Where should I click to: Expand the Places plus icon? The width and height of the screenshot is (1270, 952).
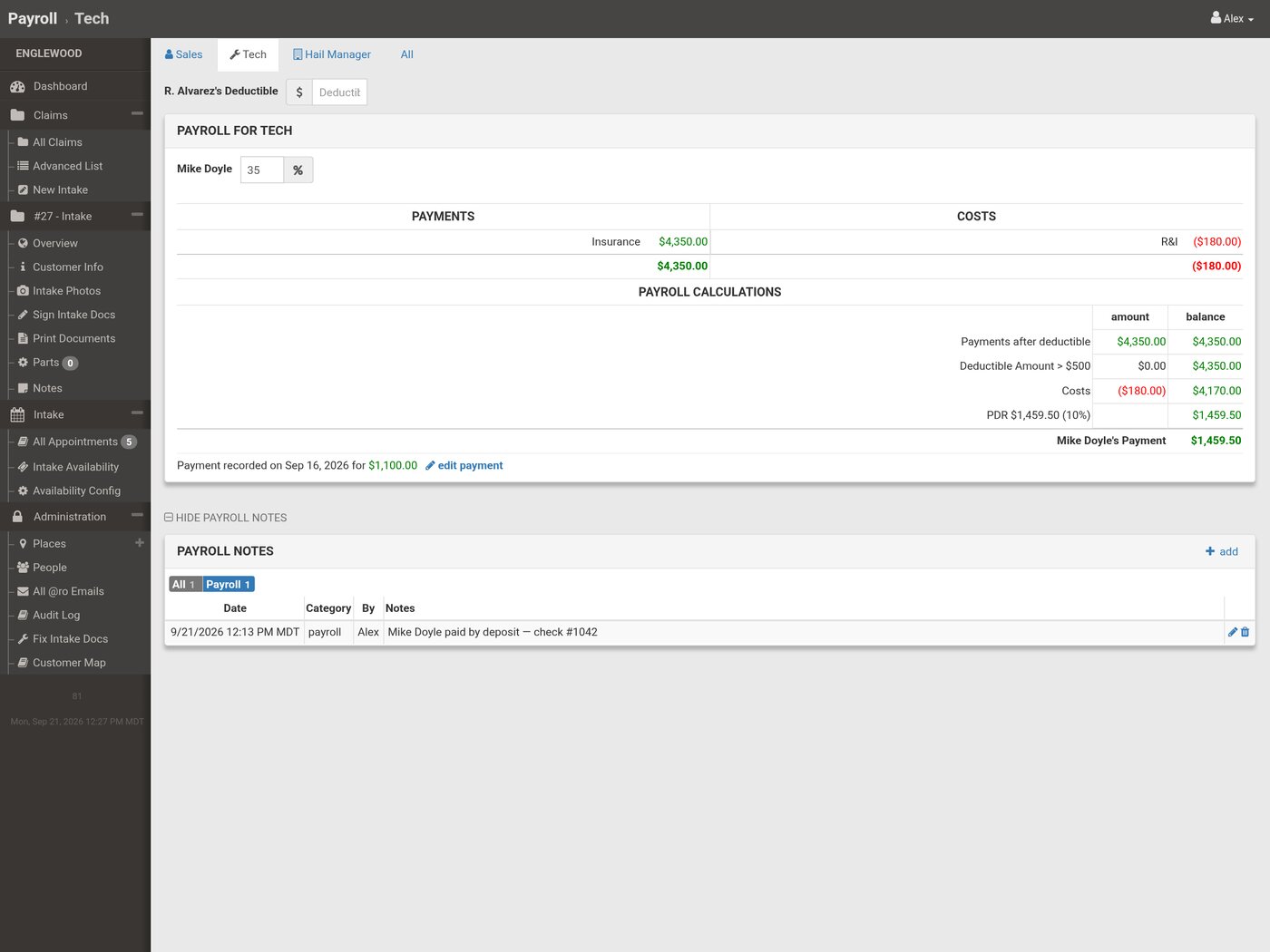click(x=140, y=543)
